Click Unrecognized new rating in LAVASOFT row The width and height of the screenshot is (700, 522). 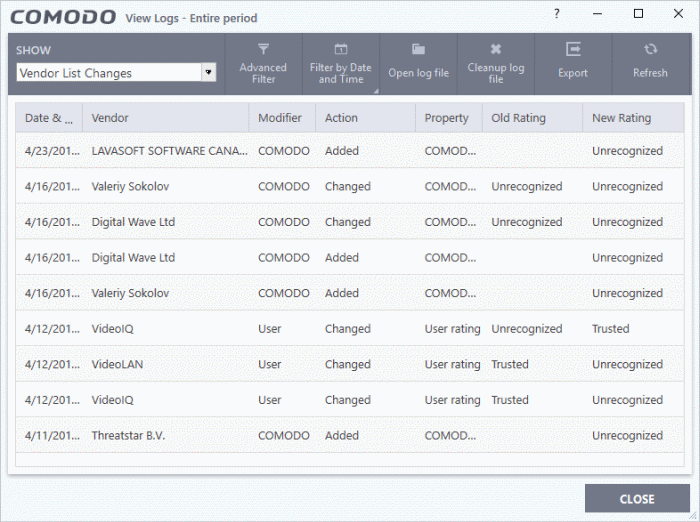coord(627,151)
